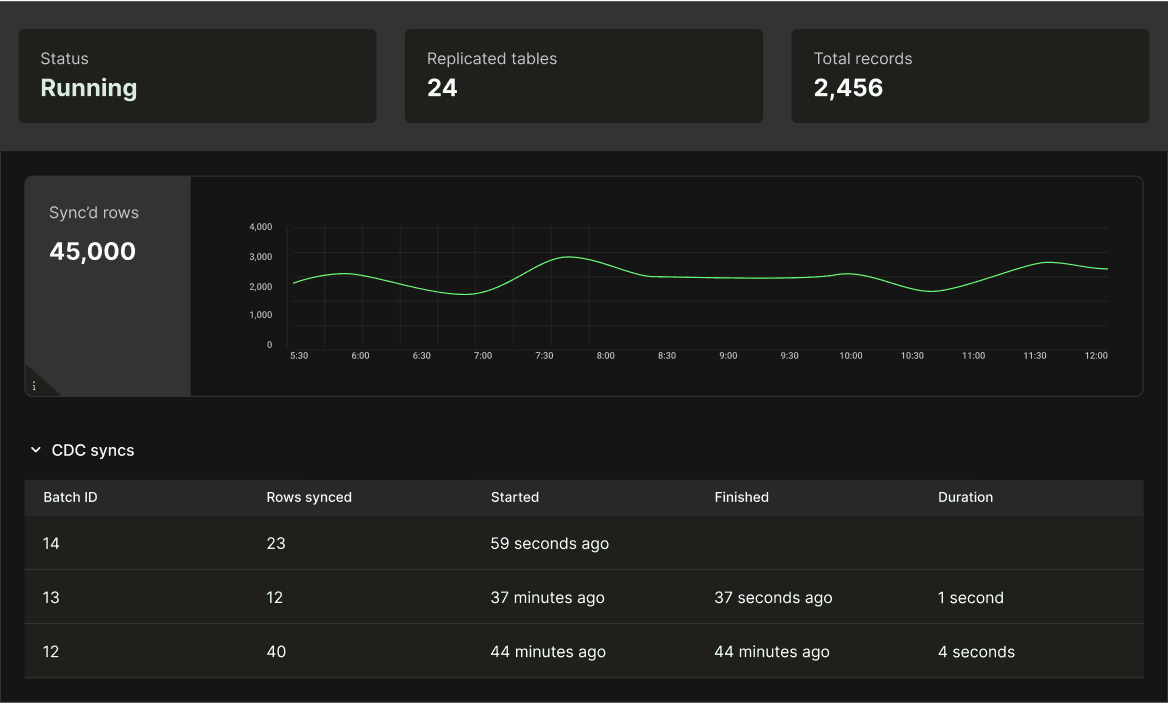Screen dimensions: 1168x703
Task: Click the Finished column header
Action: coord(742,497)
